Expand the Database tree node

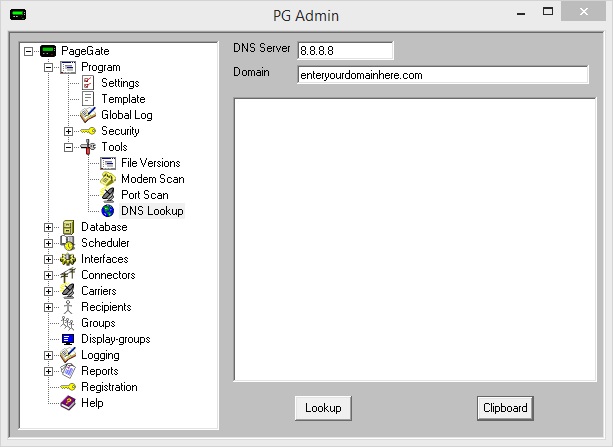click(48, 227)
